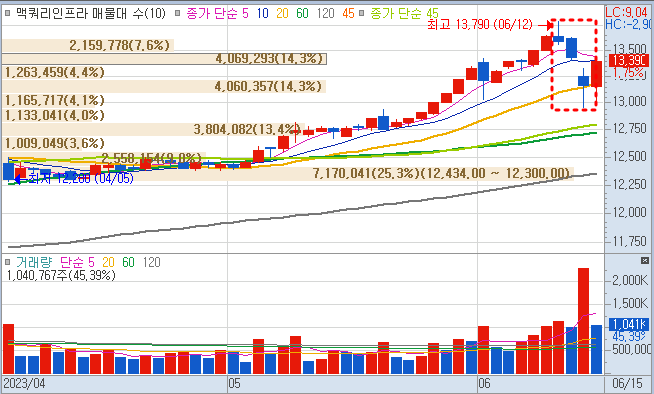This screenshot has height=394, width=654.
Task: Click the 2,558,154(9.0%) volume profile bar
Action: (x=104, y=158)
